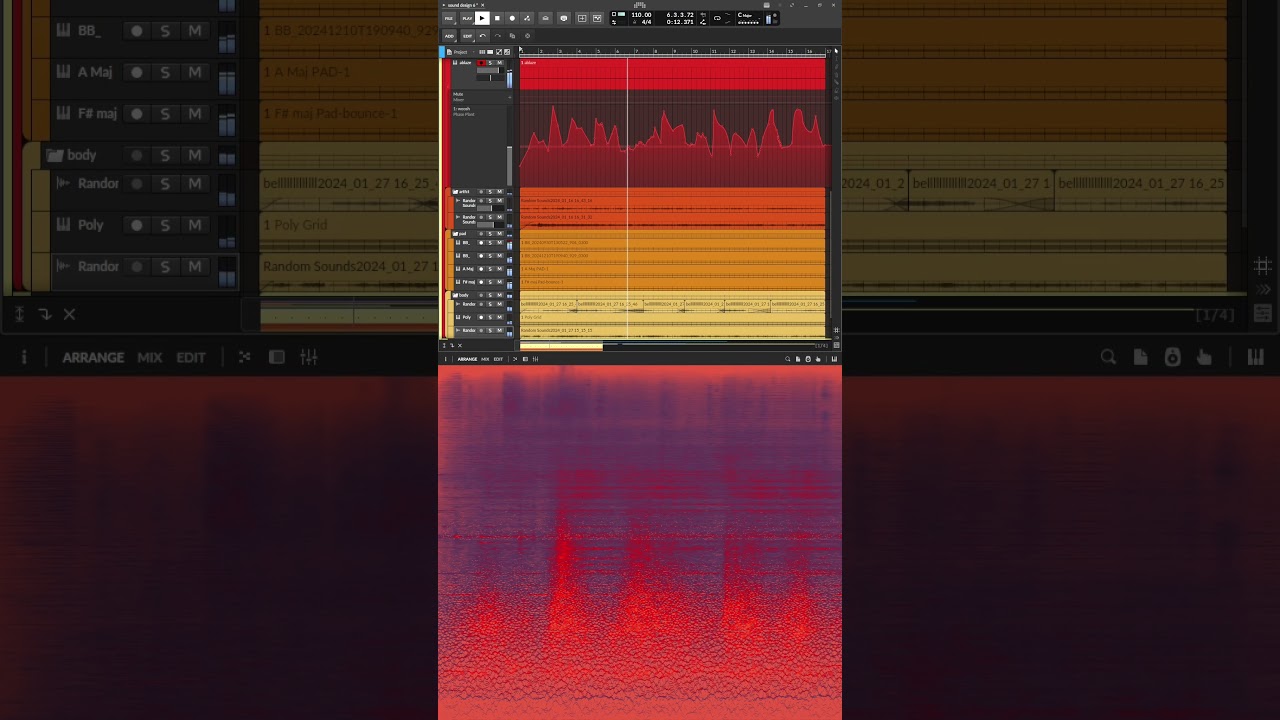Arm record on the Poly track
The height and width of the screenshot is (720, 1280).
tap(481, 317)
